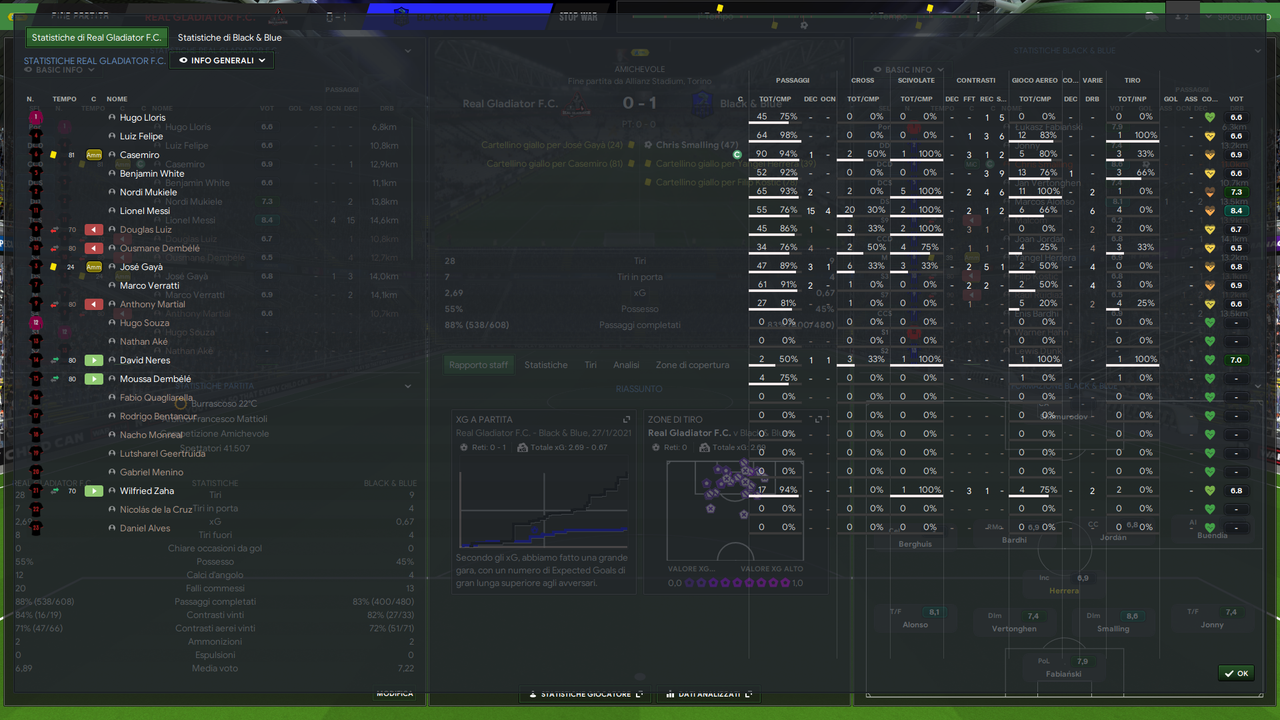The height and width of the screenshot is (720, 1280).
Task: Click Ousmane Dembélé's substitution arrows icon
Action: point(55,248)
